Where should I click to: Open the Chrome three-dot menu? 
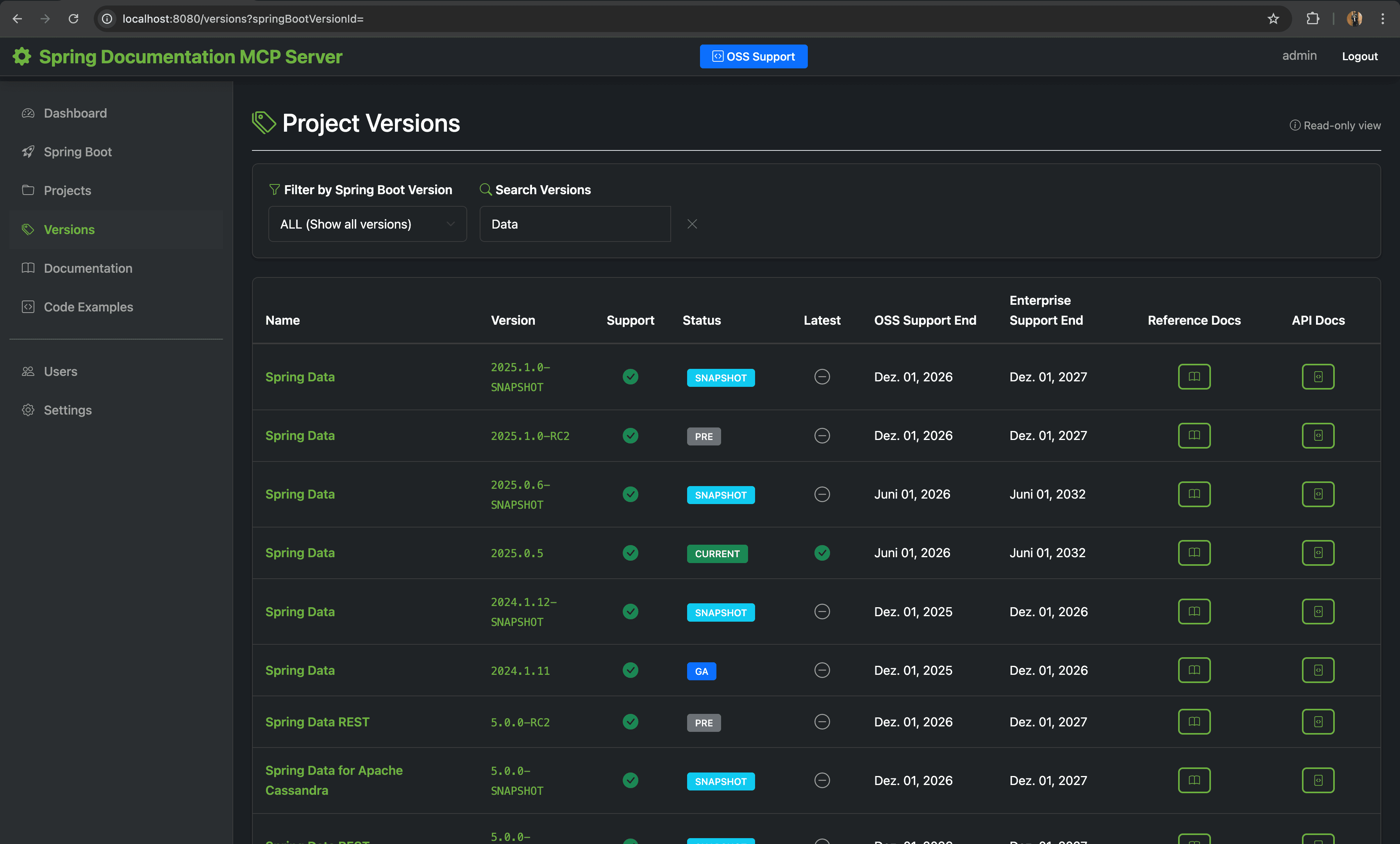point(1382,19)
